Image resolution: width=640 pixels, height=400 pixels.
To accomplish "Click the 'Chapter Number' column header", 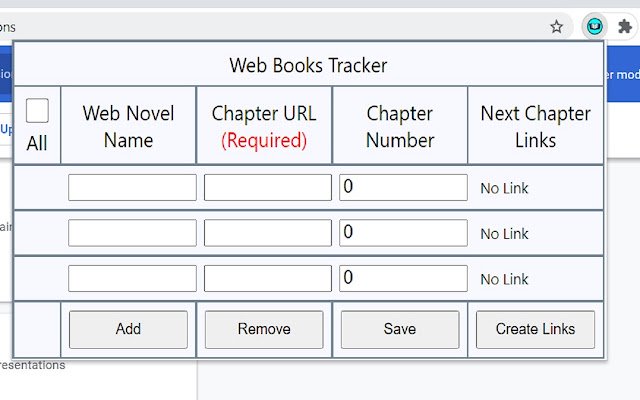I will tap(400, 127).
